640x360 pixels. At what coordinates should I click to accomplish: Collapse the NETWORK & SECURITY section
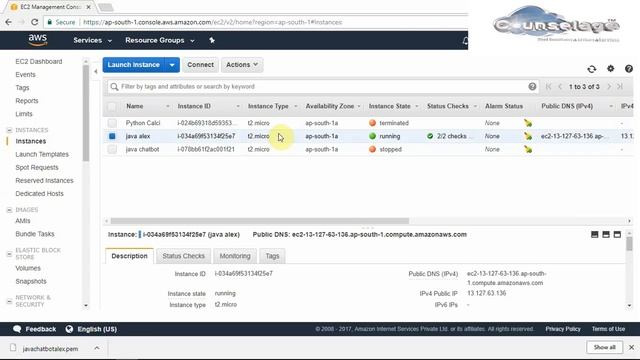(9, 301)
